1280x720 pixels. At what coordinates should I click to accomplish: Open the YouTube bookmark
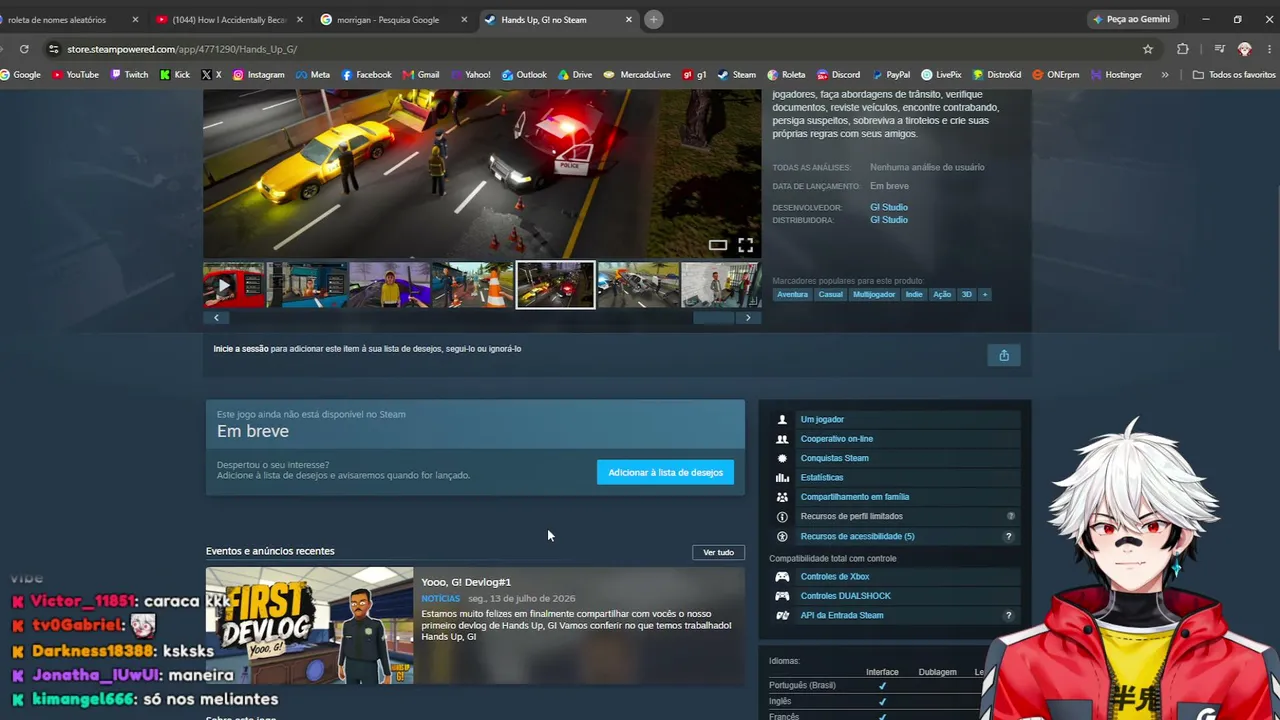pyautogui.click(x=75, y=74)
